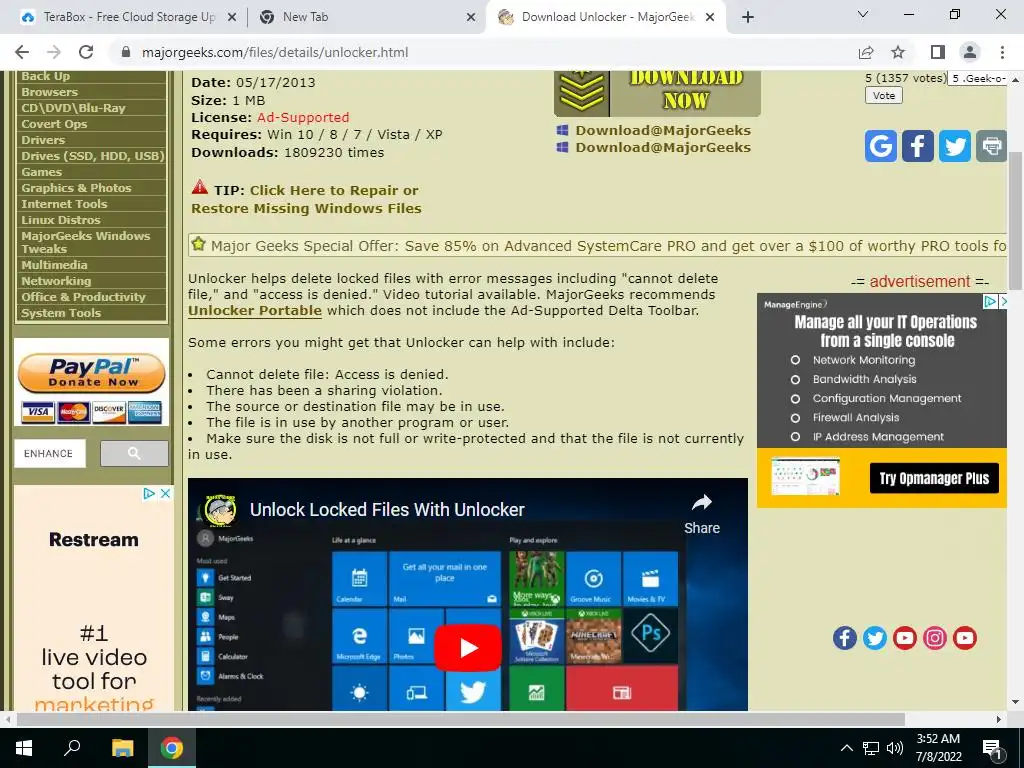Viewport: 1024px width, 768px height.
Task: Open Windows Start menu
Action: click(24, 748)
